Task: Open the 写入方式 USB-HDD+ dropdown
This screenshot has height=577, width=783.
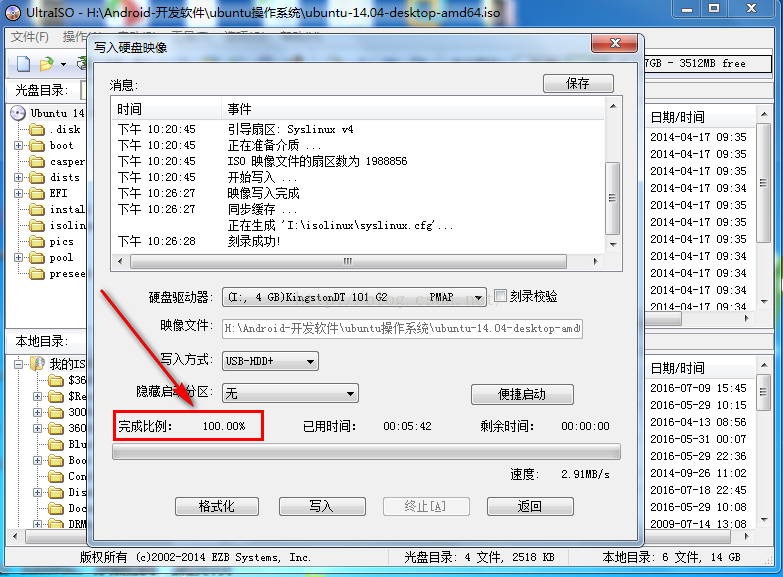Action: tap(270, 361)
